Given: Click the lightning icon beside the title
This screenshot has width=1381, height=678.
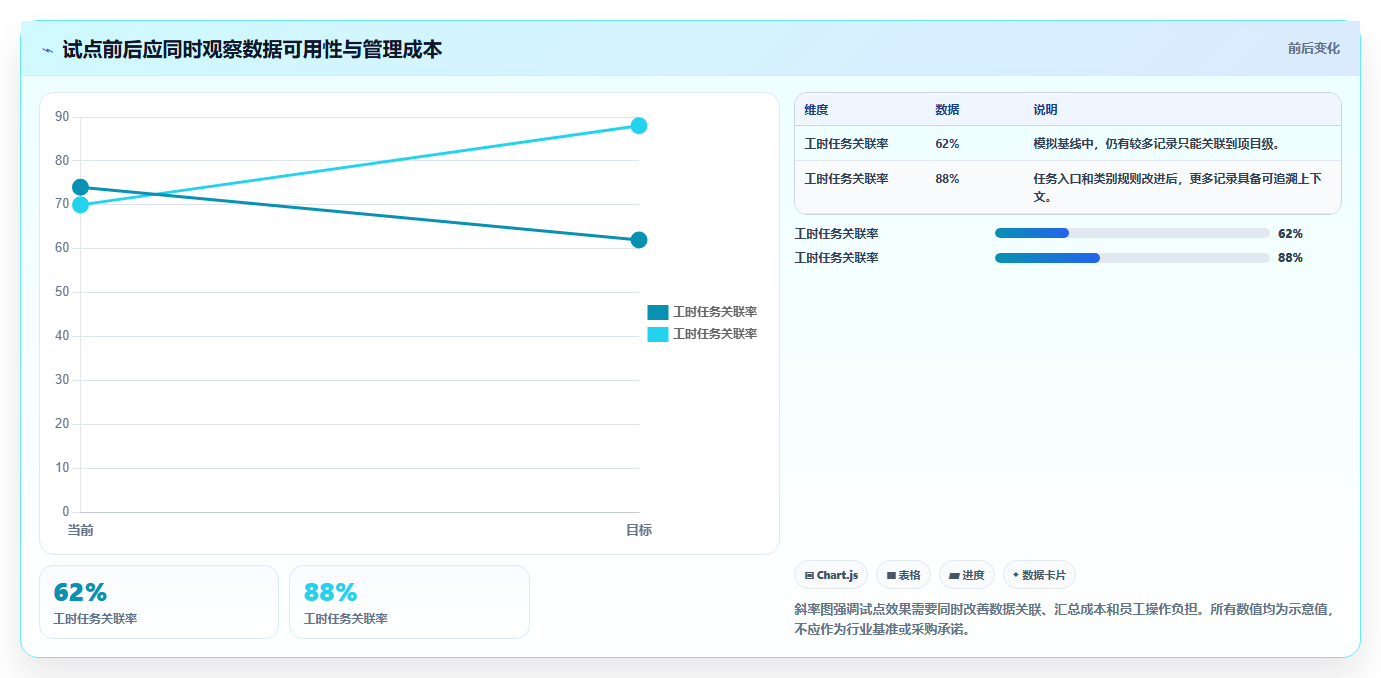Looking at the screenshot, I should [48, 50].
